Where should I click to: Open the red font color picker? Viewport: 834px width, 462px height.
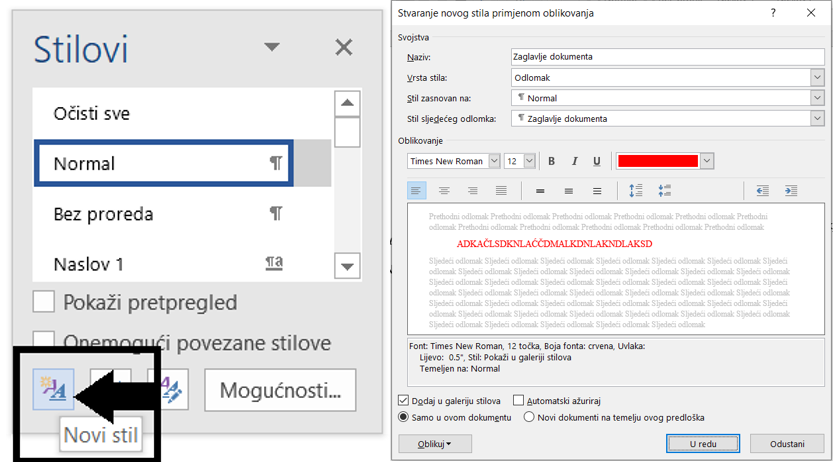click(x=708, y=161)
